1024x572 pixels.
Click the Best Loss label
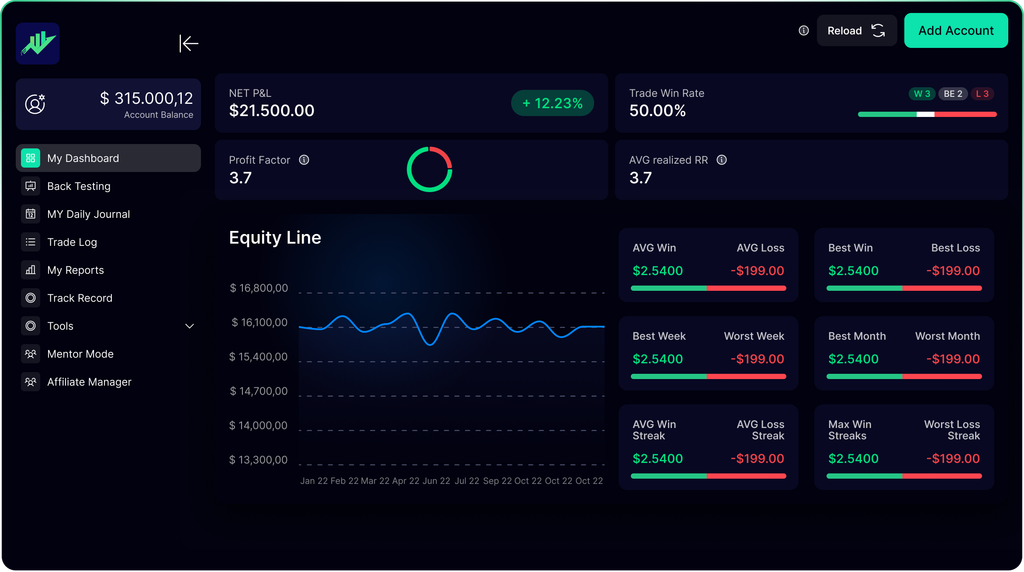point(955,248)
